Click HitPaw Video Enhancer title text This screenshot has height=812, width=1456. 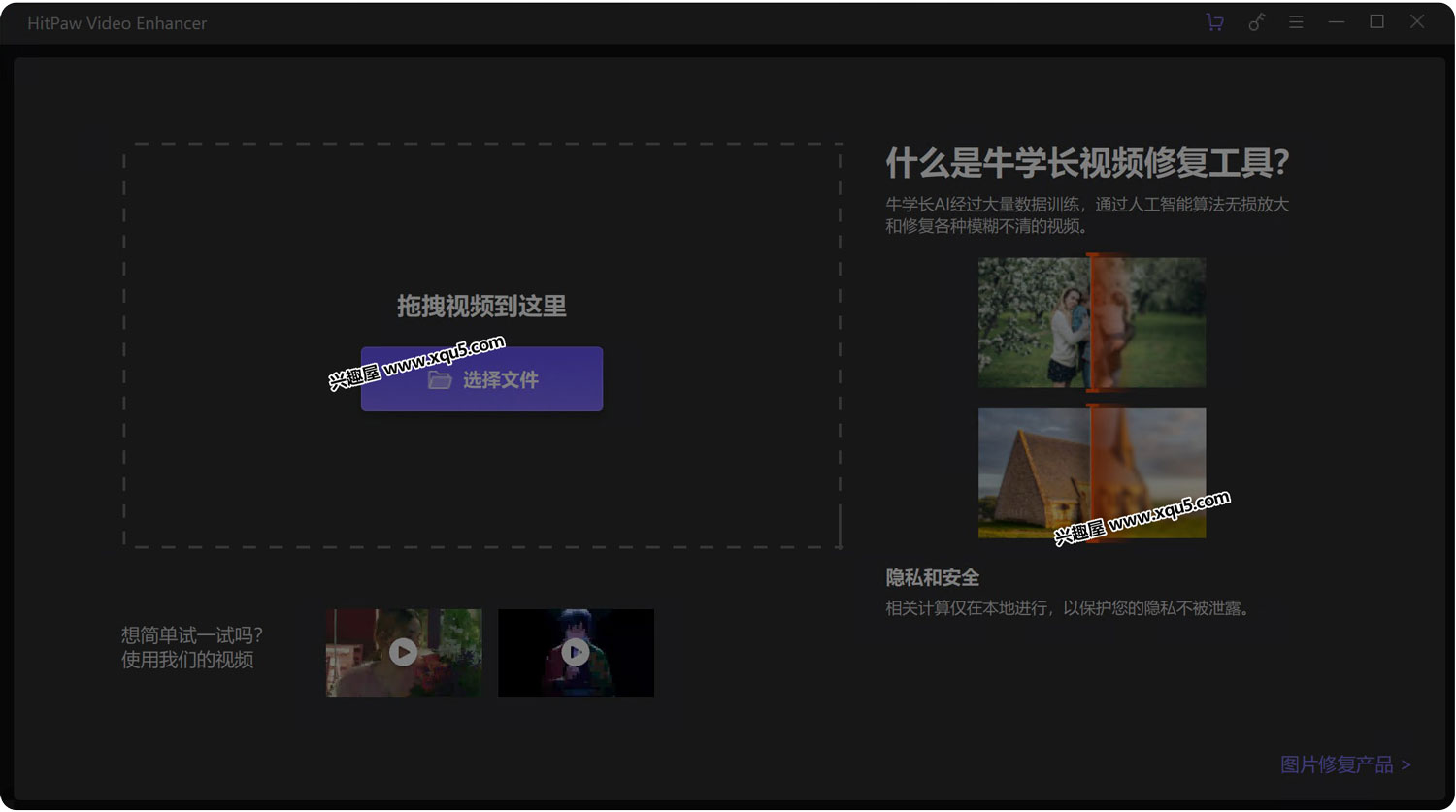[117, 23]
